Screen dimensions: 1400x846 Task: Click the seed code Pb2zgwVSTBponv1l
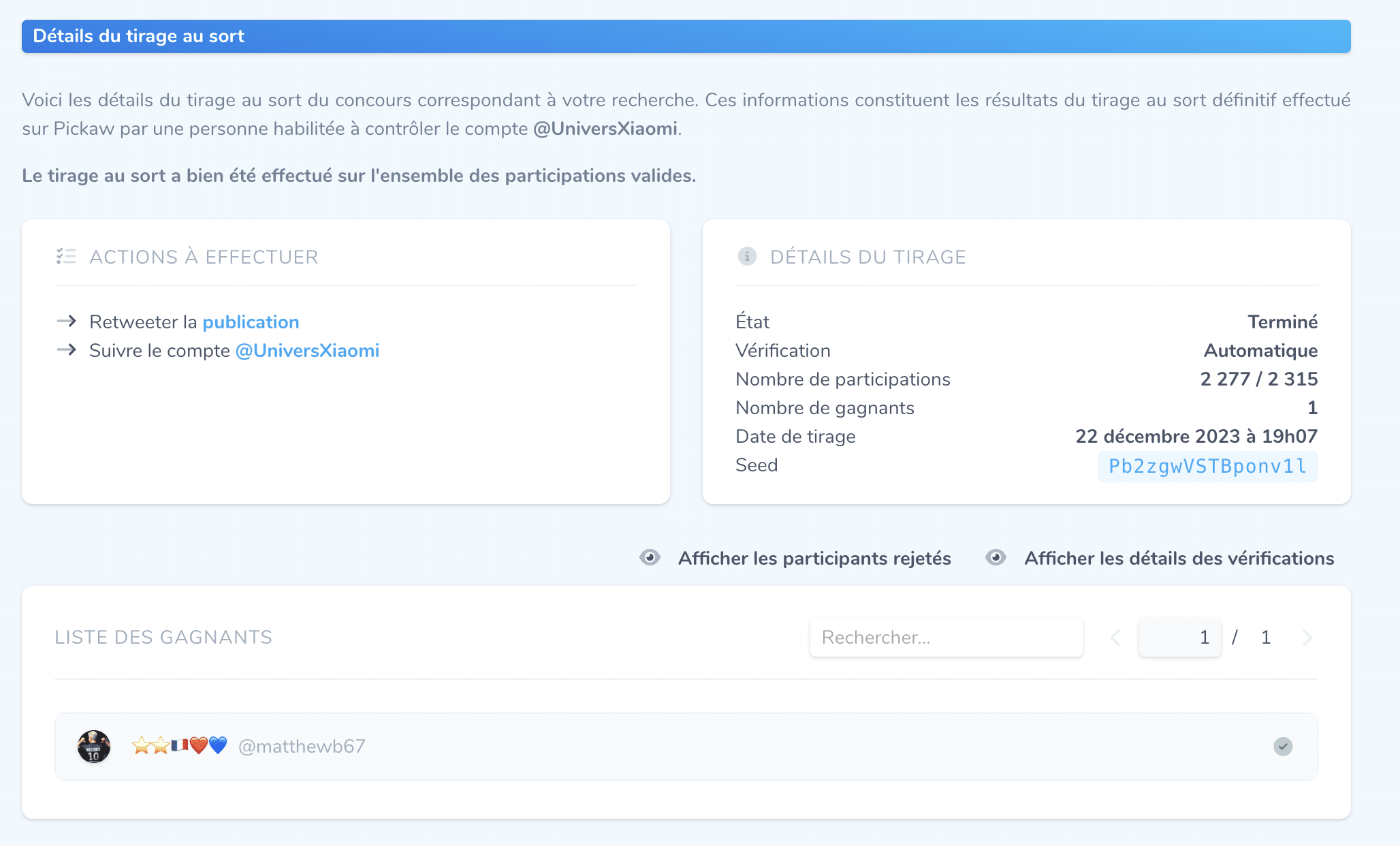tap(1207, 467)
